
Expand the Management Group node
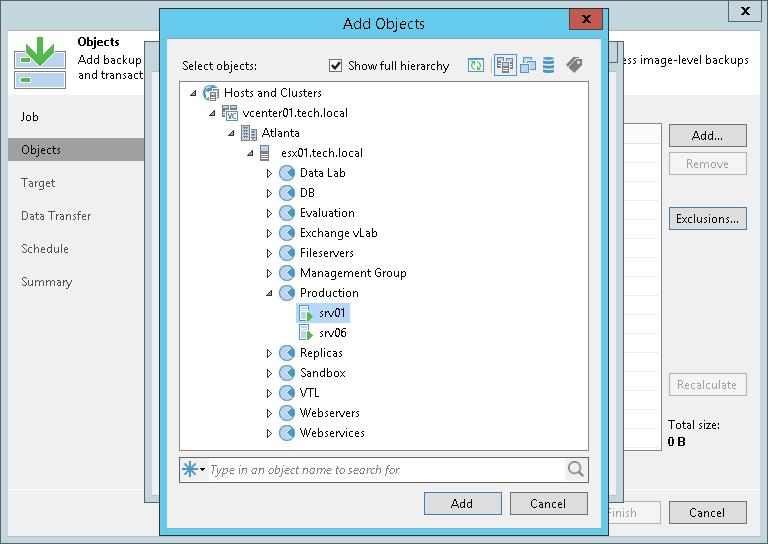[269, 273]
